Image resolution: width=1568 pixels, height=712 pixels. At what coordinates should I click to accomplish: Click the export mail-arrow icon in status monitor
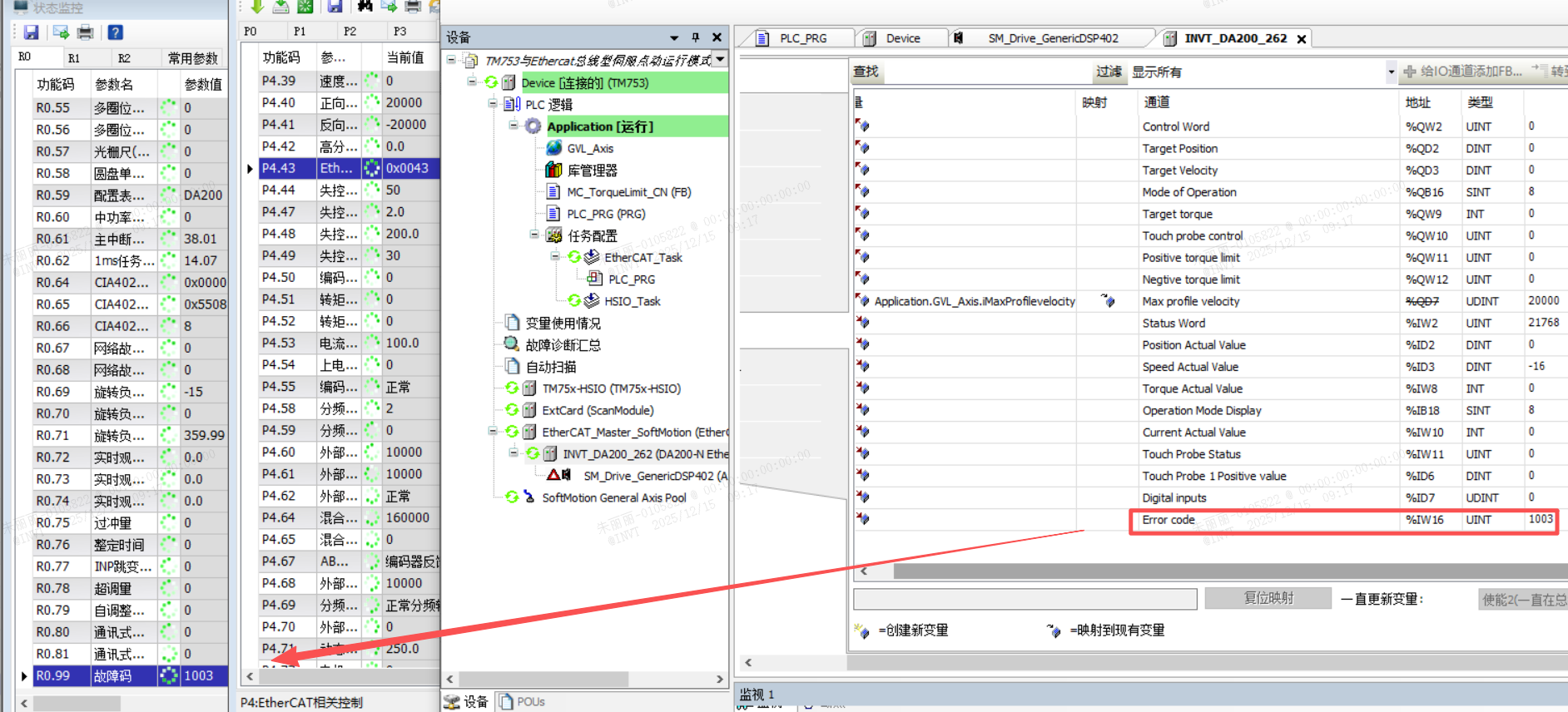point(61,32)
